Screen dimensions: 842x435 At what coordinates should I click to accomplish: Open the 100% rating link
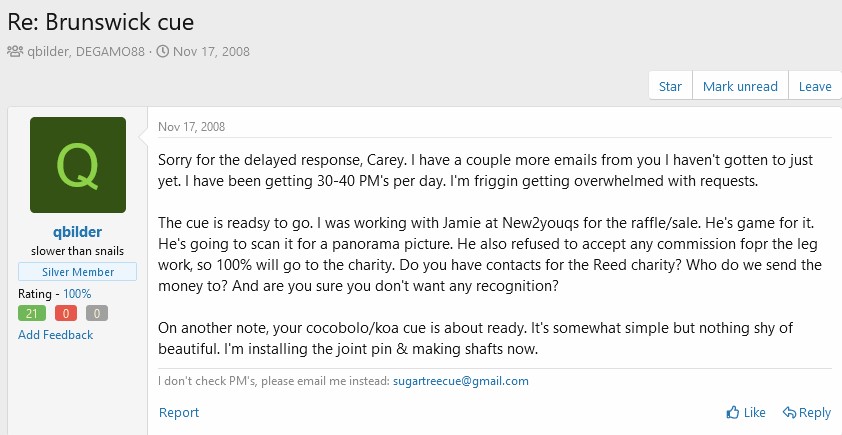click(77, 294)
